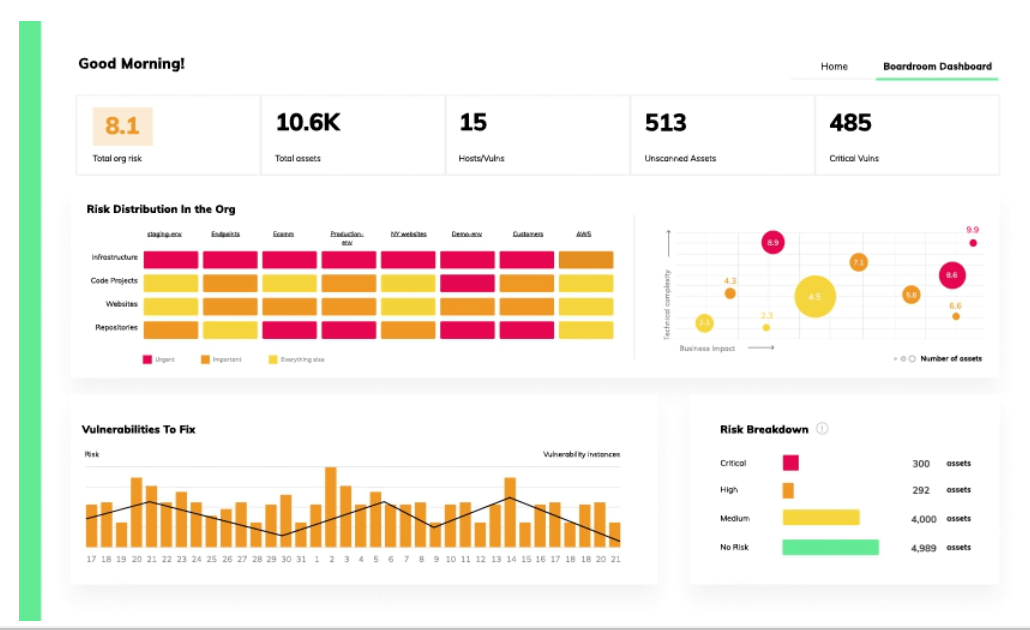
Task: Open the 513 Unscanned Assets card
Action: [723, 135]
